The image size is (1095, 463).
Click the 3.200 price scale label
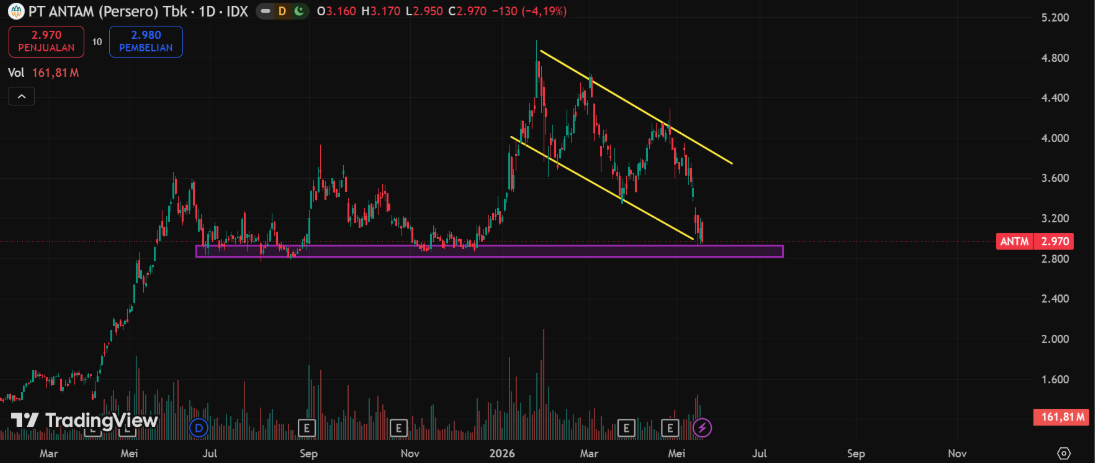point(1054,219)
